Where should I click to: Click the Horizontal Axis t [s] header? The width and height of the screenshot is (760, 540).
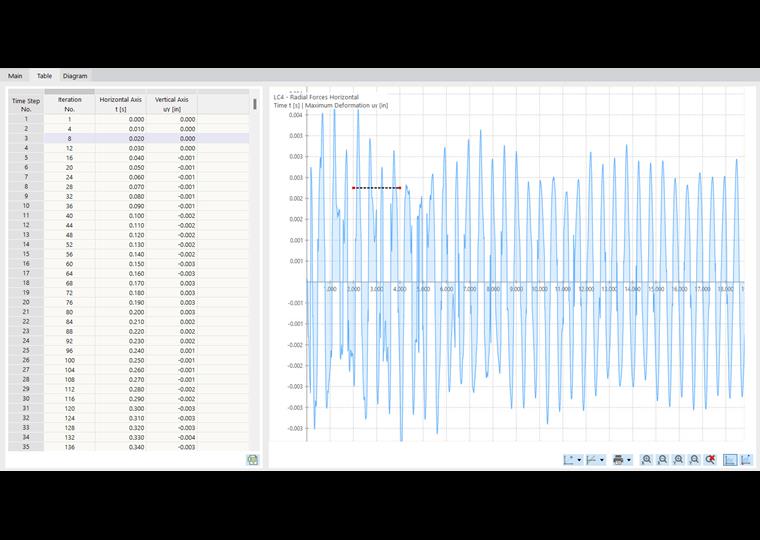pos(121,104)
